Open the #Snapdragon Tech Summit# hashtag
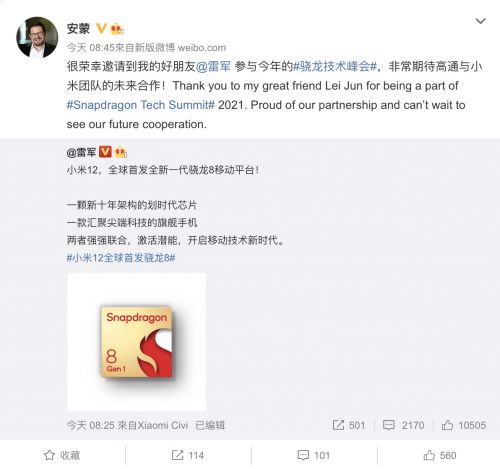 point(141,105)
